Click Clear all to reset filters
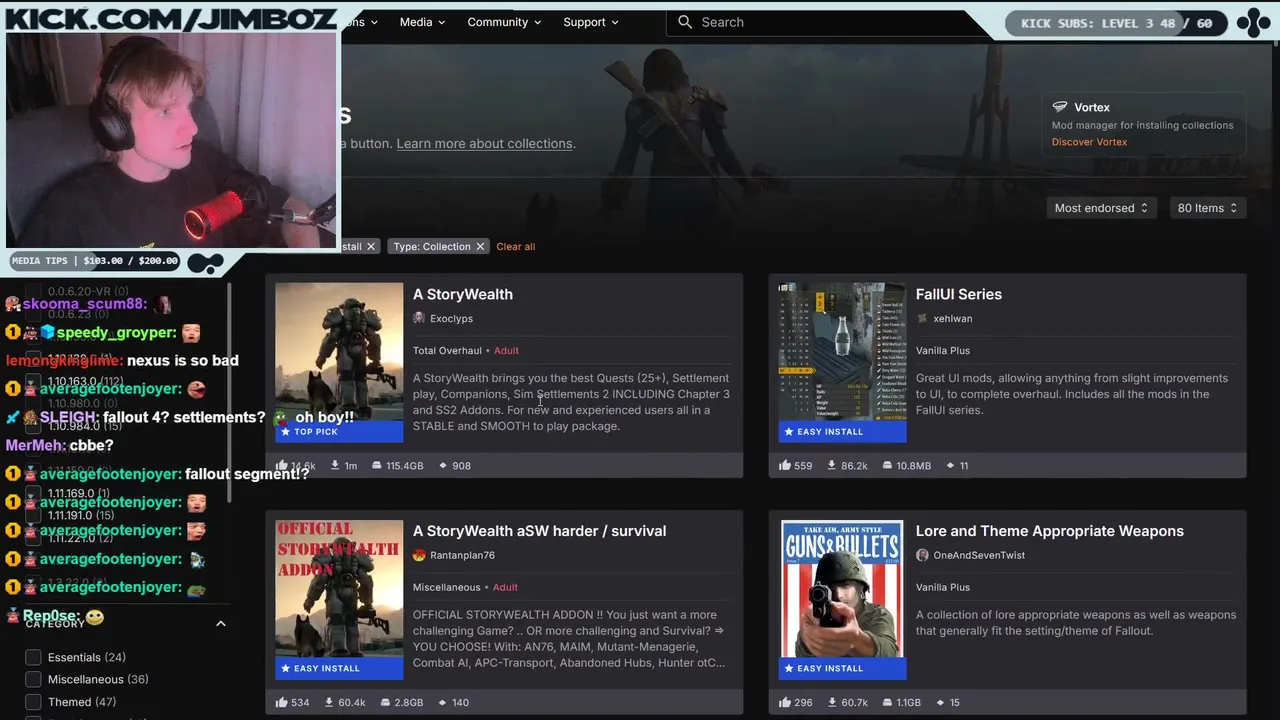This screenshot has width=1280, height=720. pos(516,247)
